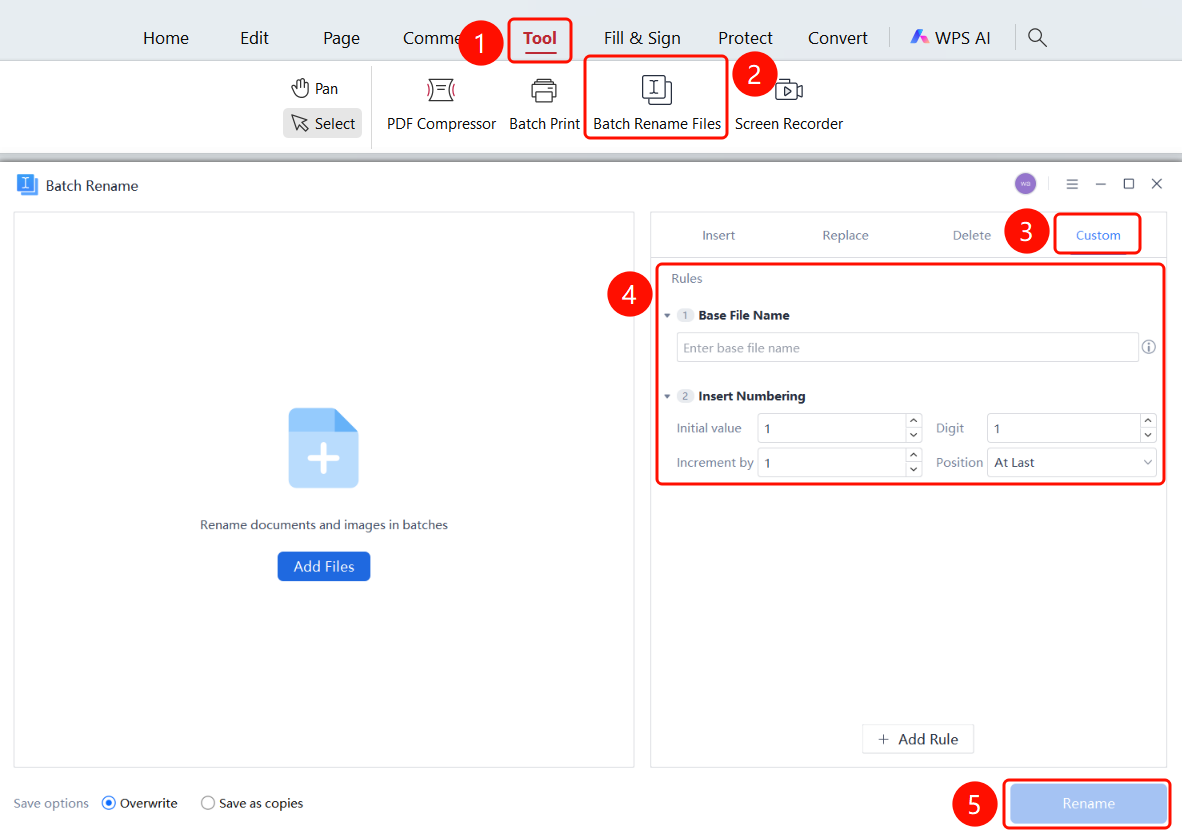The image size is (1182, 836).
Task: Click the Digit number field
Action: coord(1064,428)
